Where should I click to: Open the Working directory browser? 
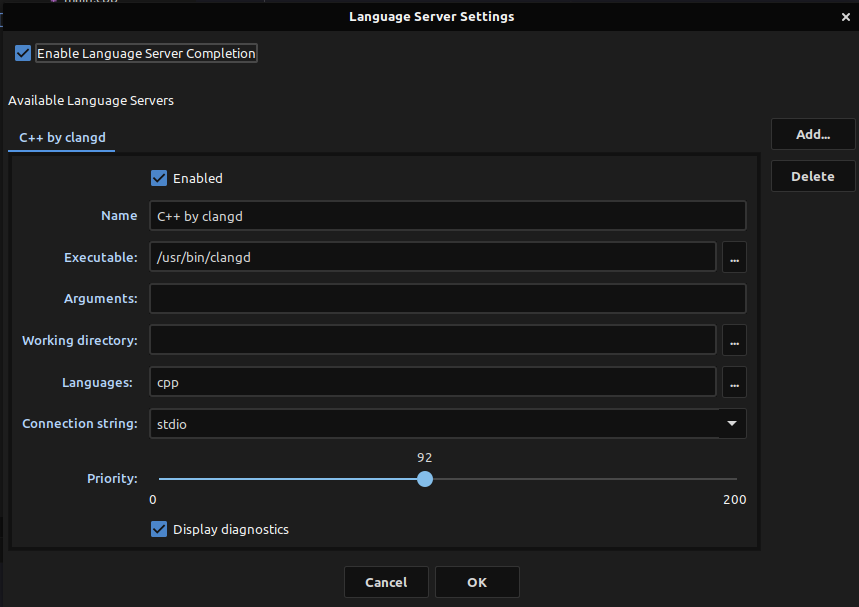pyautogui.click(x=734, y=340)
